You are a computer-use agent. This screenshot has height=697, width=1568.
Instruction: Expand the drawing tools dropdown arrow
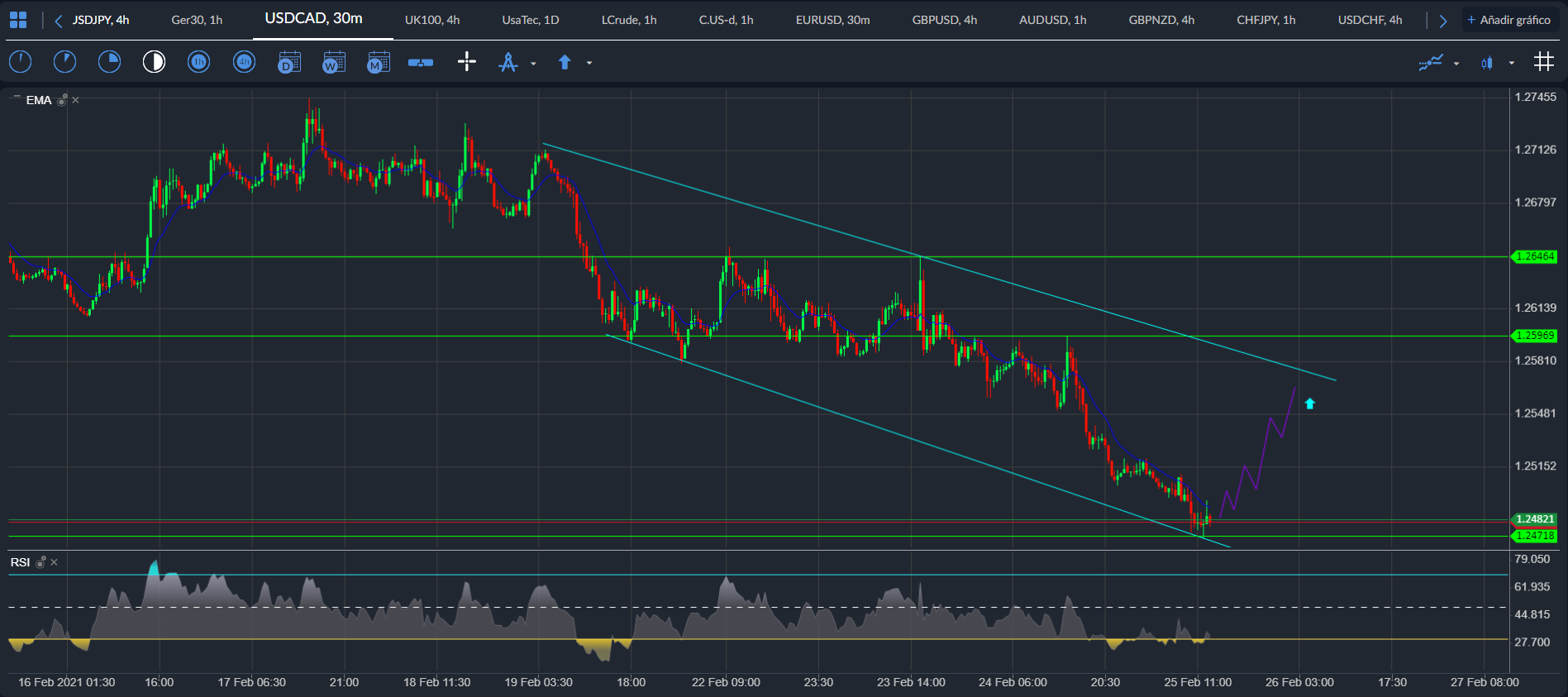[533, 63]
